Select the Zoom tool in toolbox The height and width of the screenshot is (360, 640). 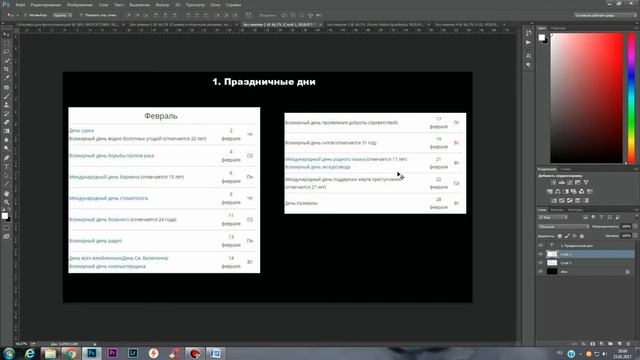(6, 202)
